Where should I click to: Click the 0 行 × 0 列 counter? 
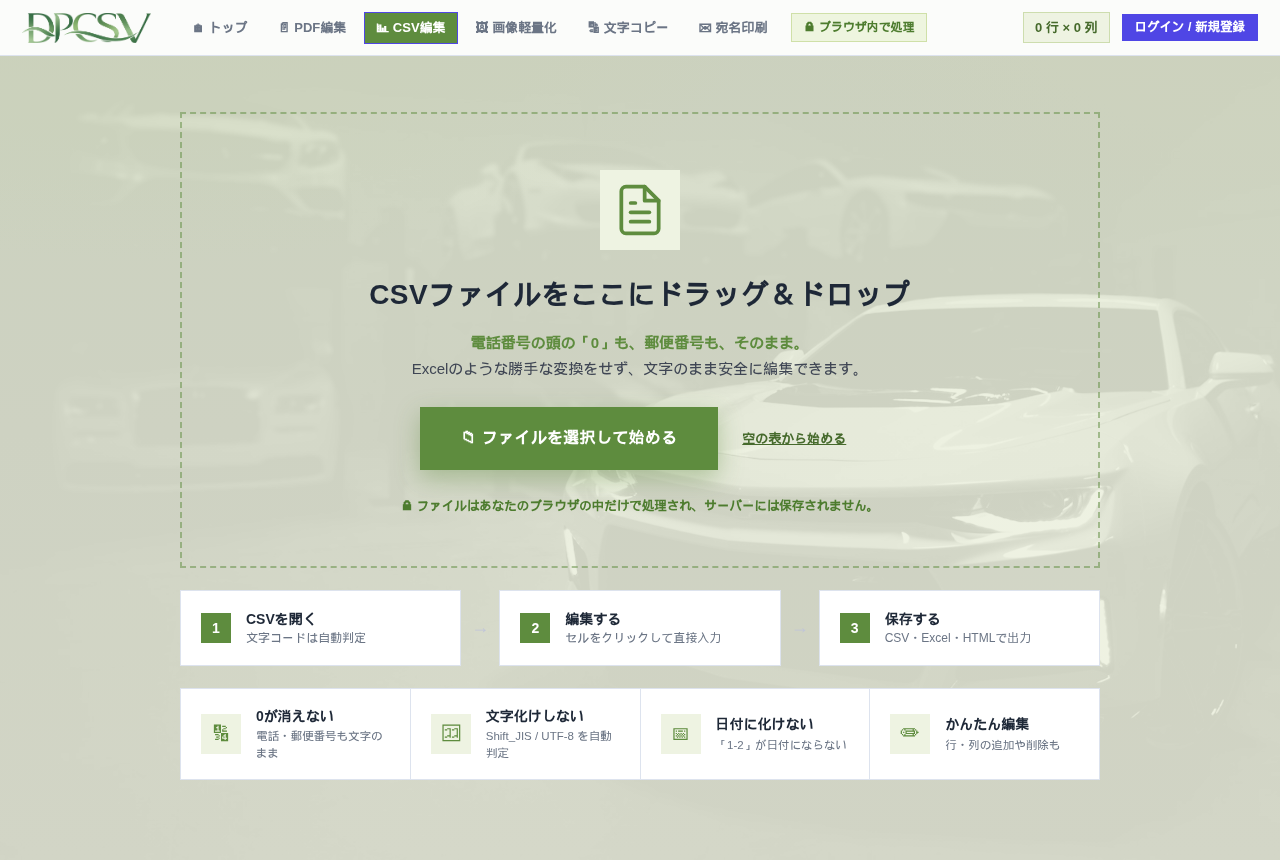coord(1066,28)
